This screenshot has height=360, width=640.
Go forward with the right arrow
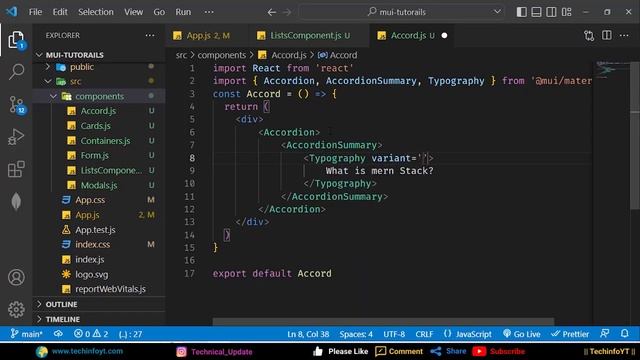(287, 12)
